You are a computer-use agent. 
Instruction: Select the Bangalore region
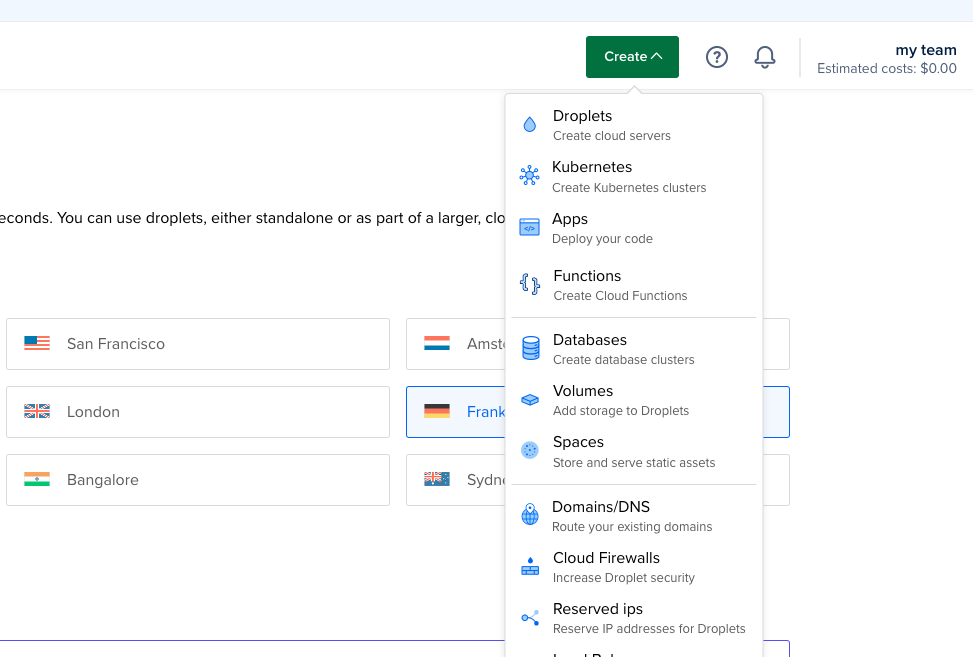[x=198, y=480]
